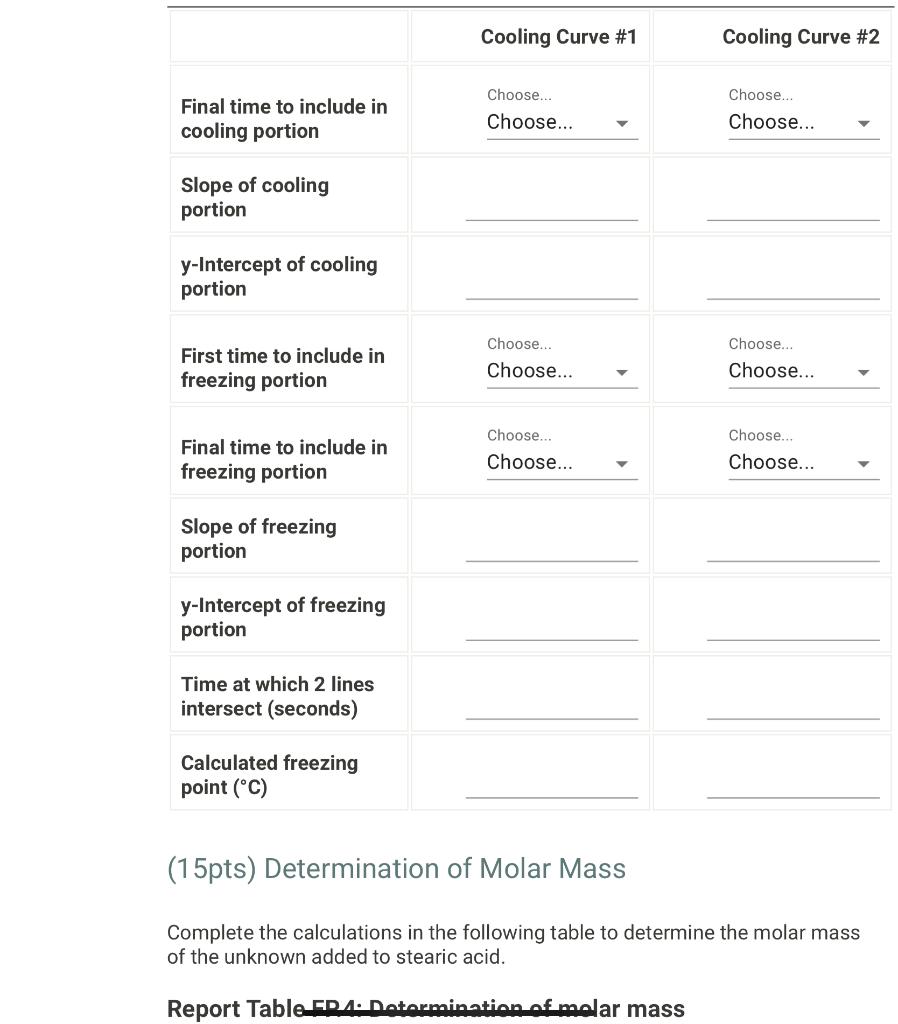
Task: Select Curve #2 calculated freezing point field
Action: [x=793, y=784]
